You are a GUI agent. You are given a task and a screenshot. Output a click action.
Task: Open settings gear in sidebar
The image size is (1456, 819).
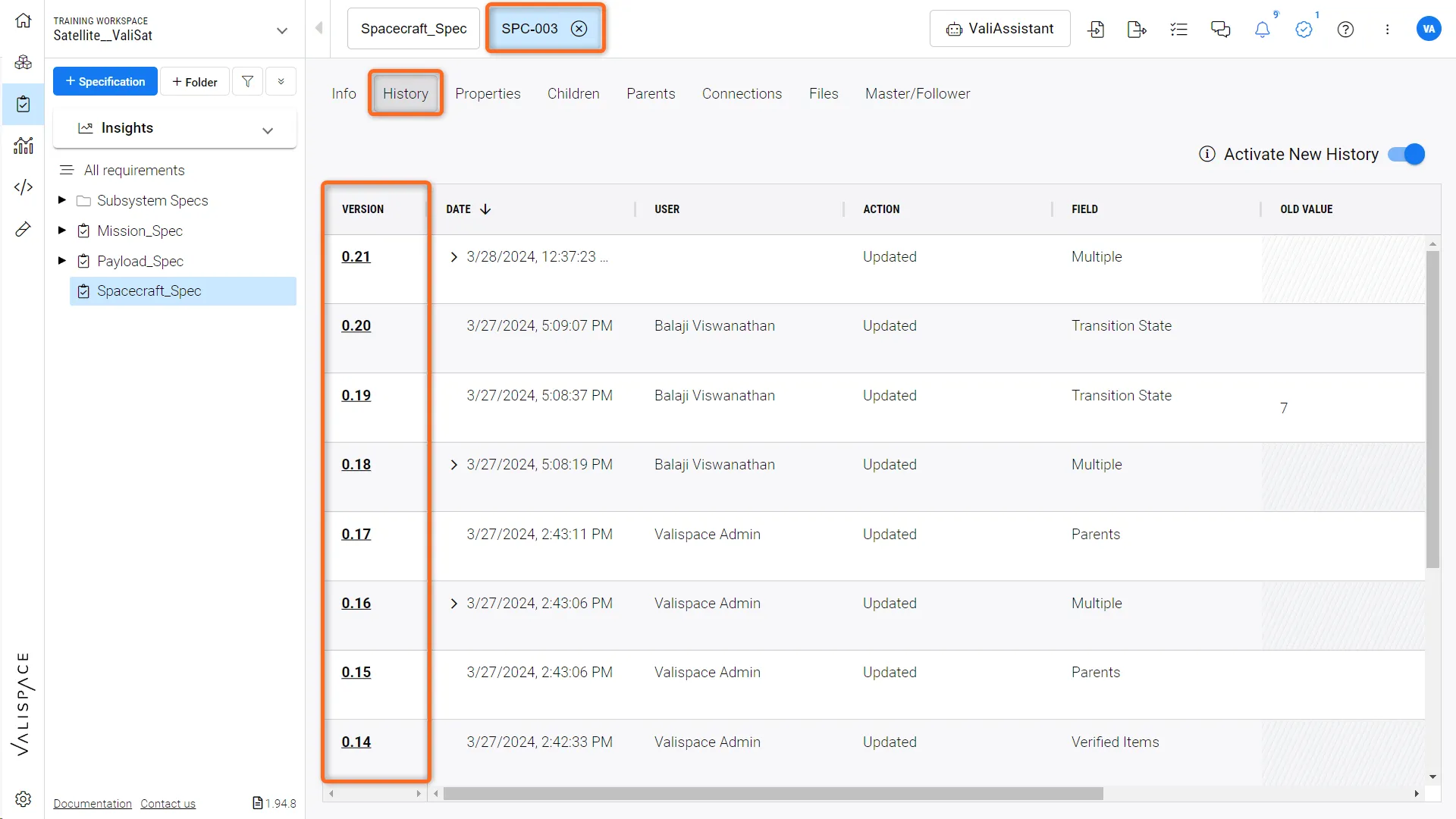[x=24, y=799]
